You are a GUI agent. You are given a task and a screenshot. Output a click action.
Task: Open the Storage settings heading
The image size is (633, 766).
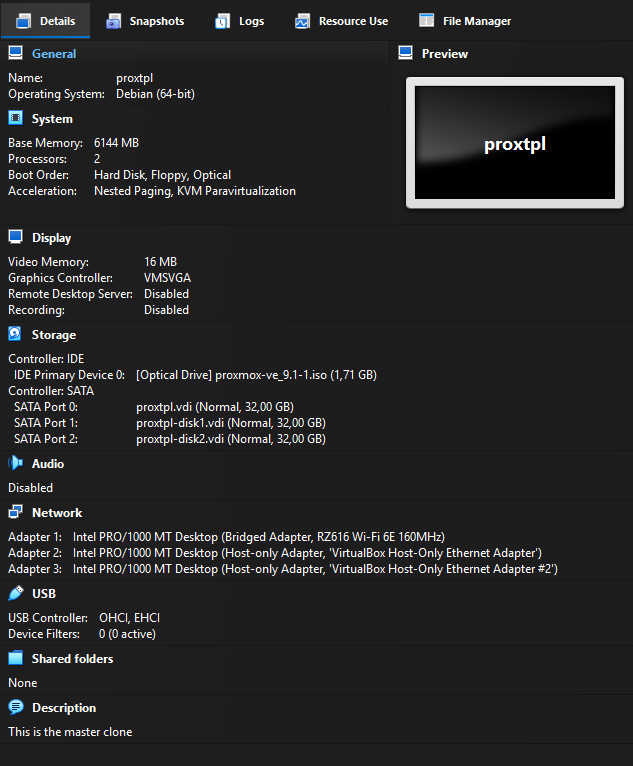[54, 335]
